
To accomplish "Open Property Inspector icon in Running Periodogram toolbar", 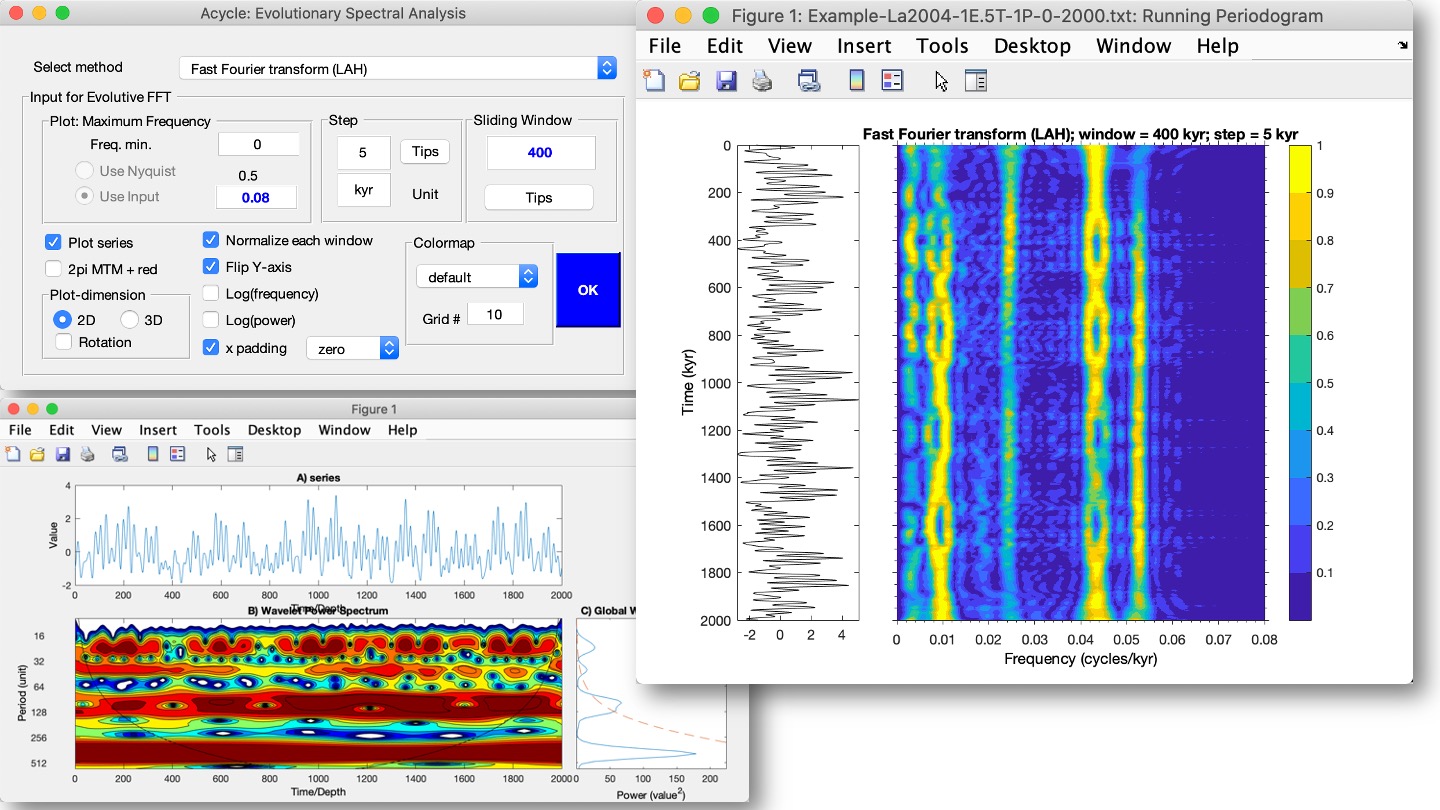I will (x=975, y=81).
